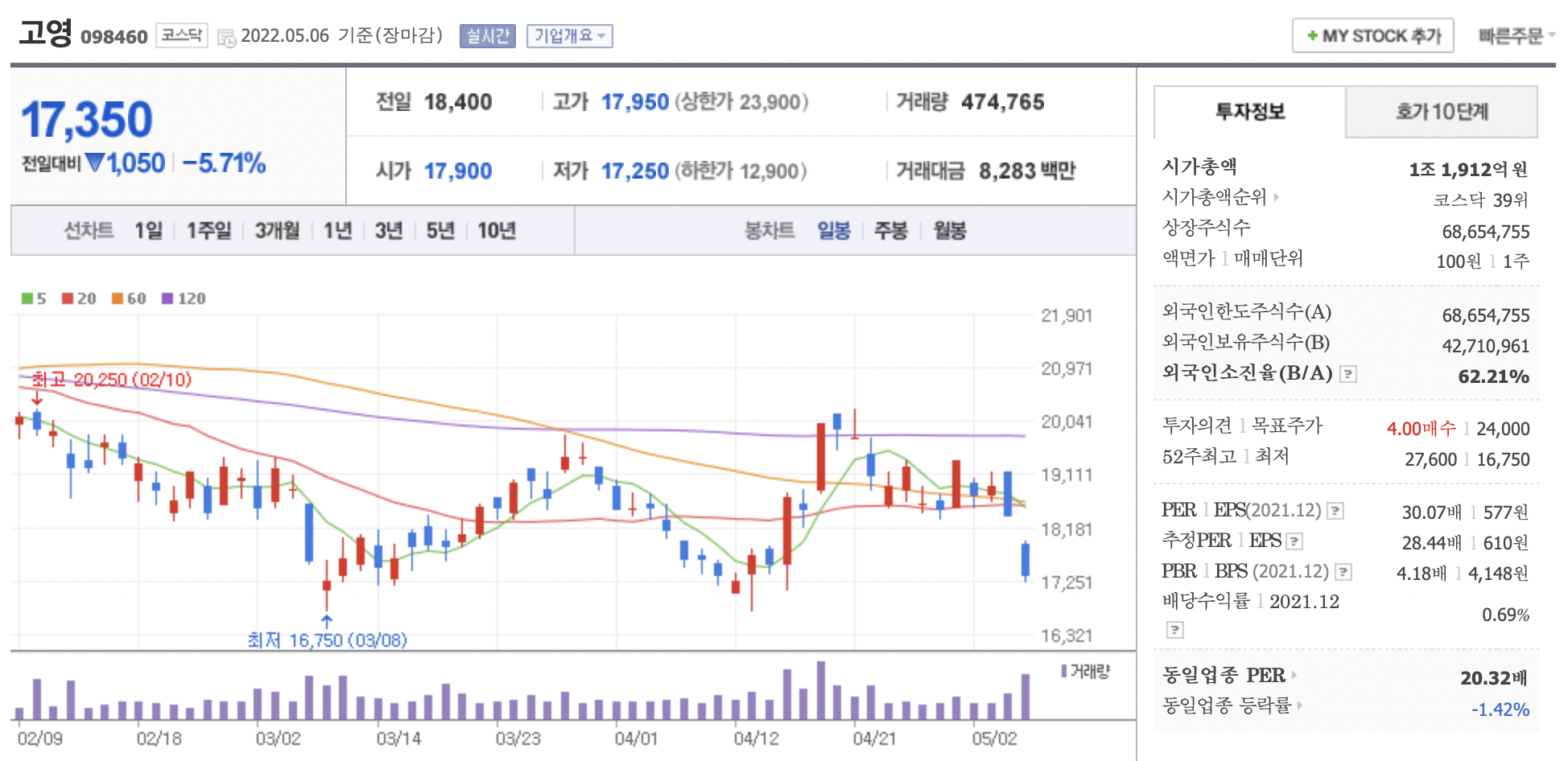Click the 4.18배 PBR value
The height and width of the screenshot is (761, 1568).
tap(1422, 574)
